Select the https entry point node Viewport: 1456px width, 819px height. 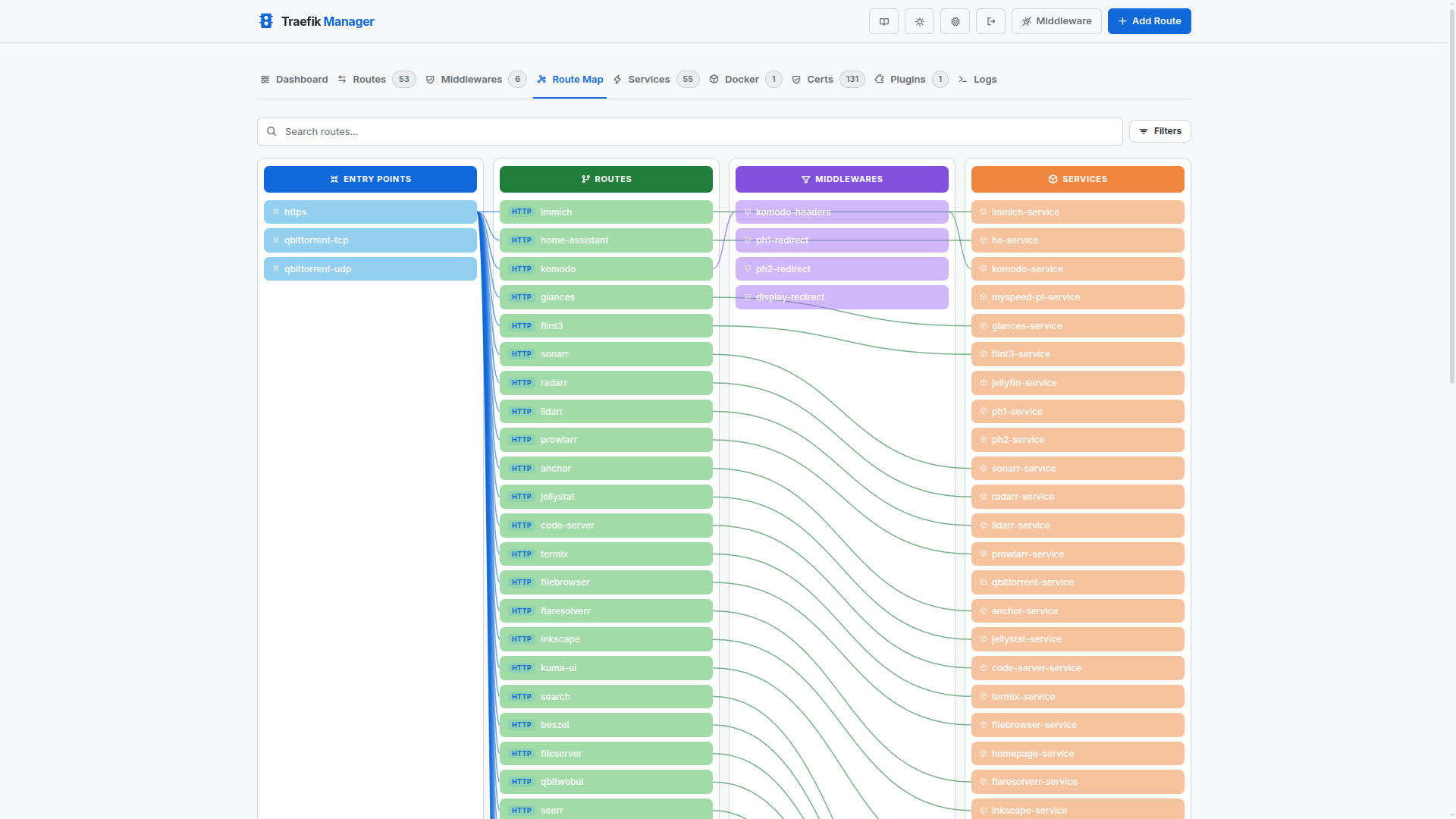[x=370, y=212]
